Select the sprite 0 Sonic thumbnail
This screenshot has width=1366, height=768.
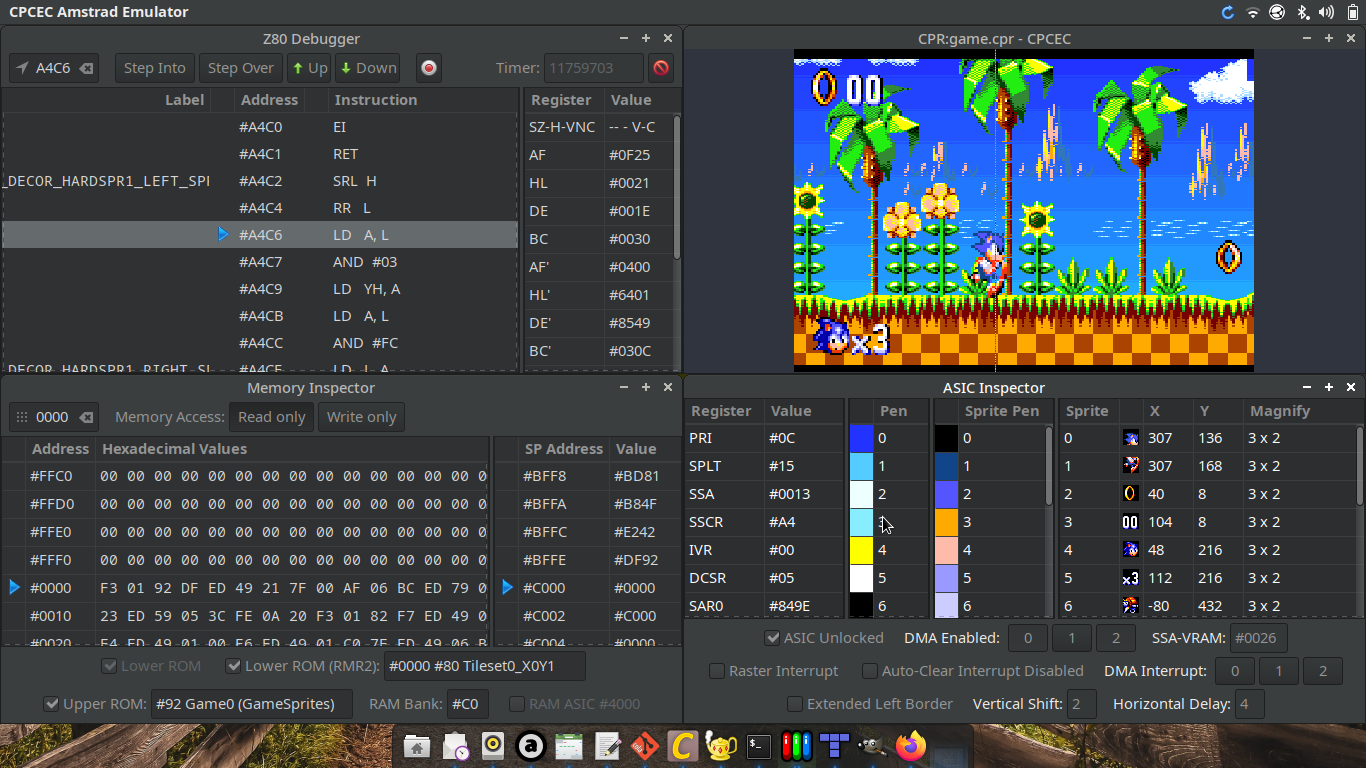point(1131,438)
